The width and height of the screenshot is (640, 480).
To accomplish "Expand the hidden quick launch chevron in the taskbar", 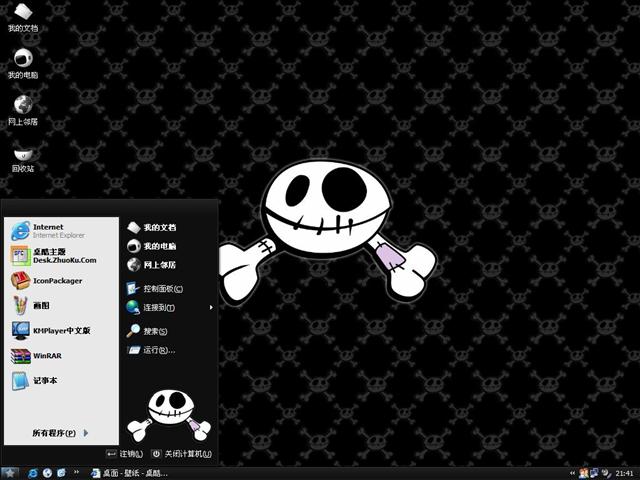I will point(77,472).
